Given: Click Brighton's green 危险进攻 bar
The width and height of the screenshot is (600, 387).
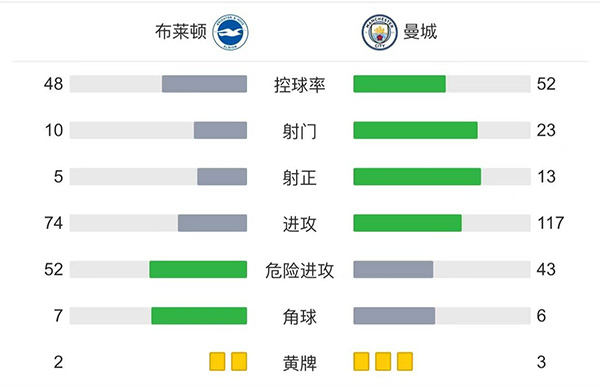Looking at the screenshot, I should pyautogui.click(x=198, y=269).
